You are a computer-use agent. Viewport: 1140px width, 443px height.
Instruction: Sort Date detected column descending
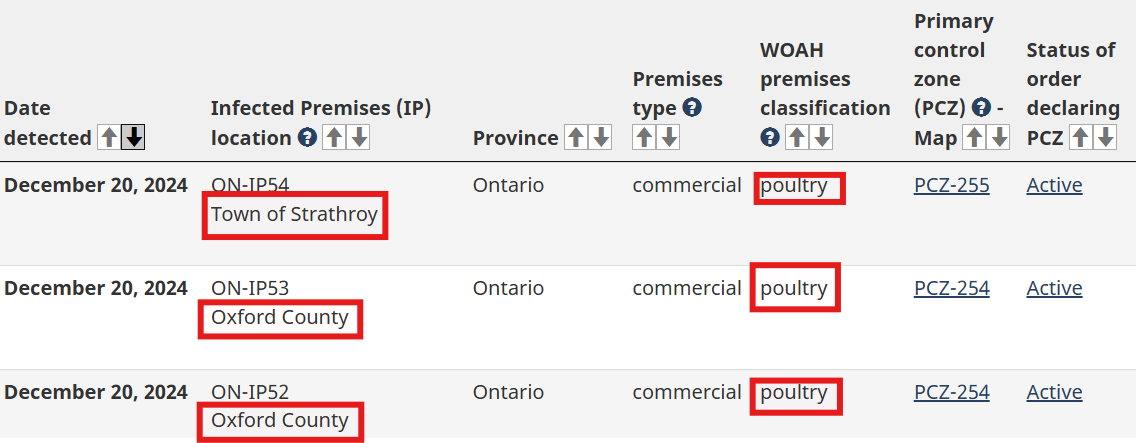[x=133, y=137]
